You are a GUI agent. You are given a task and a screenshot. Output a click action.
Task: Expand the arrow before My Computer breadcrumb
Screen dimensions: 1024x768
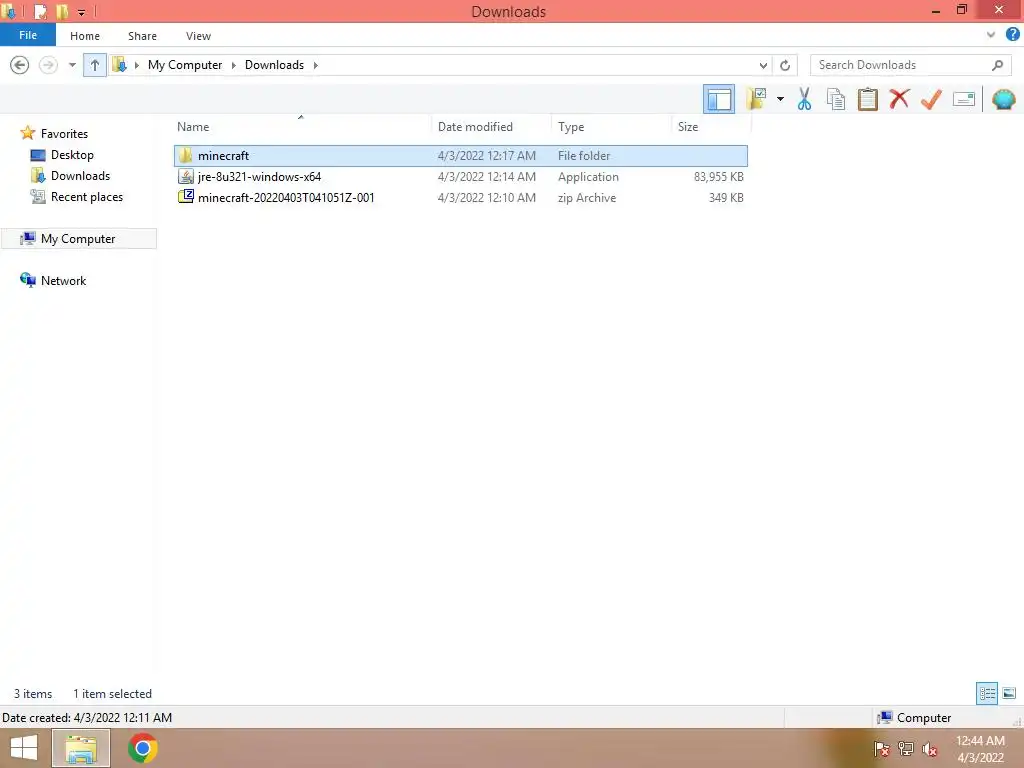tap(137, 65)
